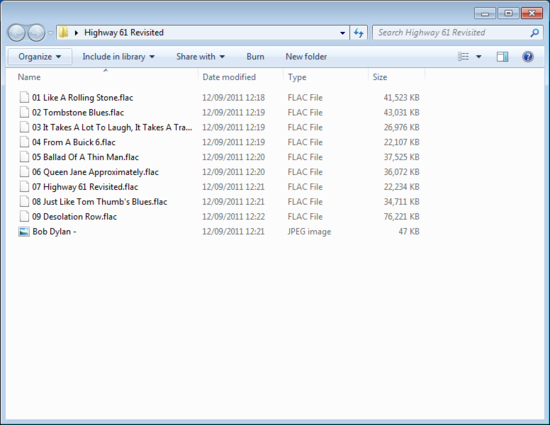Open Include in library dropdown
Viewport: 550px width, 425px height.
click(118, 57)
